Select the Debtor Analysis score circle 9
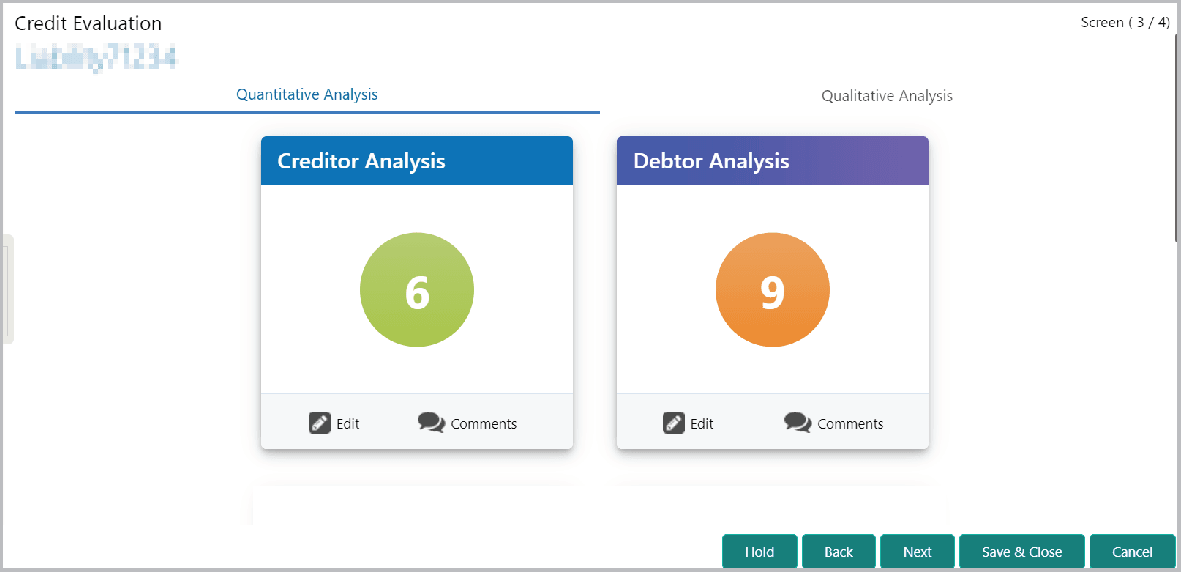 [x=773, y=291]
